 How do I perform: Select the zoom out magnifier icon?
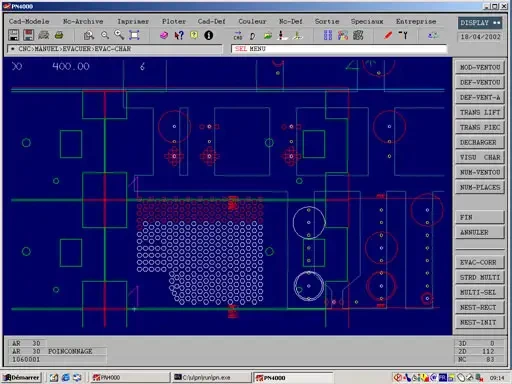[105, 35]
